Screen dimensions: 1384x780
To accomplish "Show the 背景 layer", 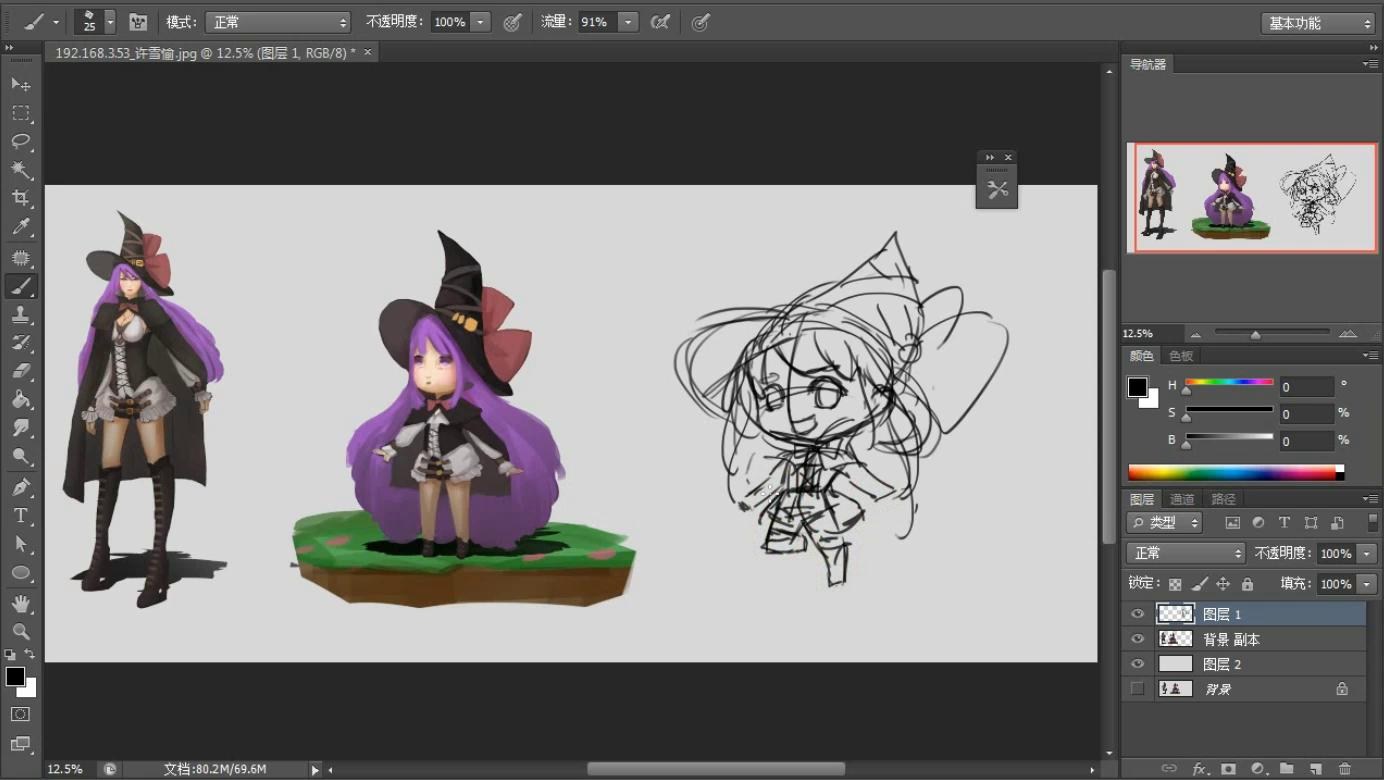I will [x=1137, y=689].
